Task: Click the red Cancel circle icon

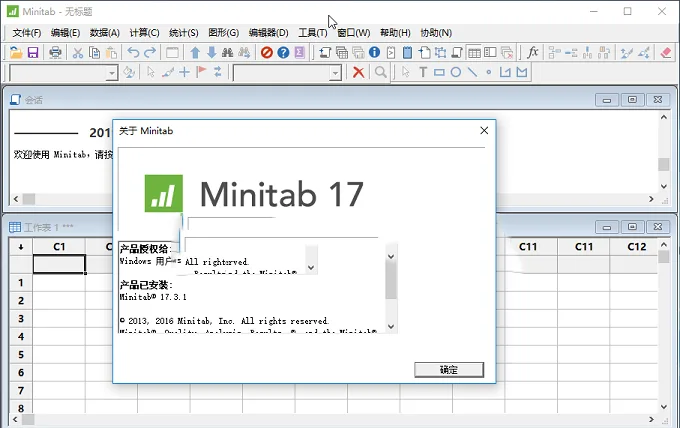Action: pyautogui.click(x=267, y=52)
